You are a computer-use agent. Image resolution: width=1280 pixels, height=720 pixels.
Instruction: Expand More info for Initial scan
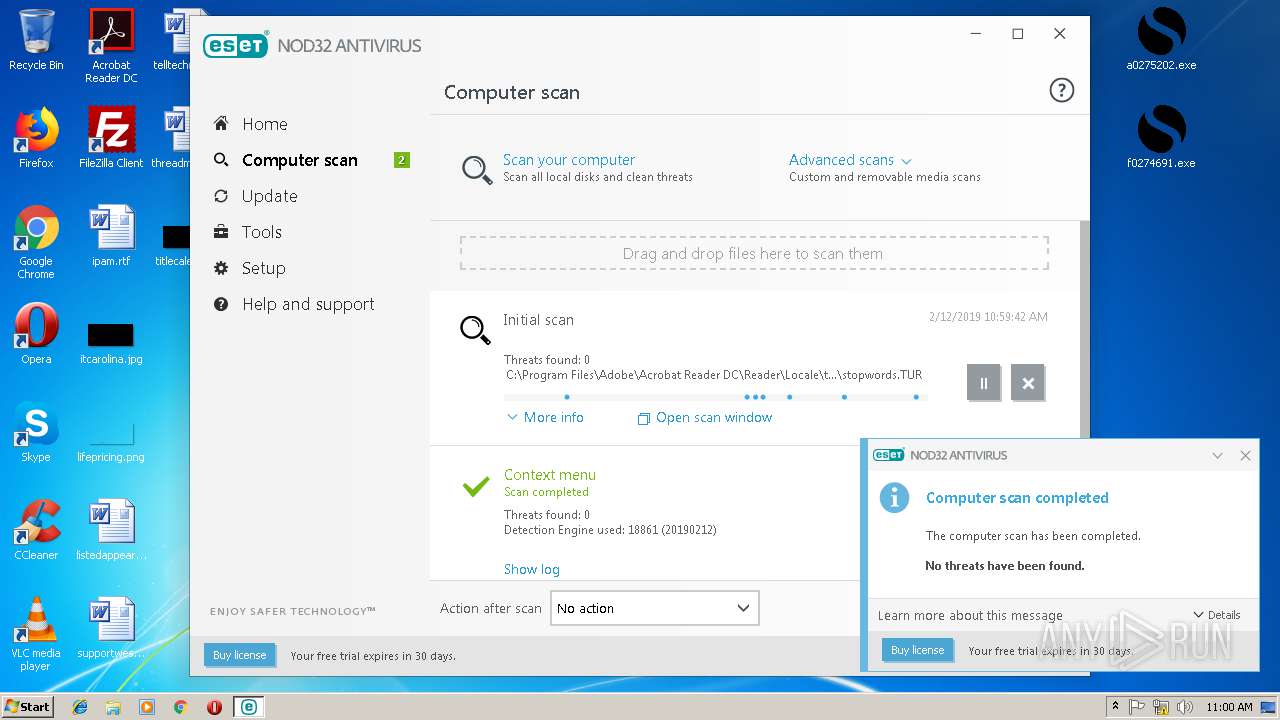[x=545, y=417]
